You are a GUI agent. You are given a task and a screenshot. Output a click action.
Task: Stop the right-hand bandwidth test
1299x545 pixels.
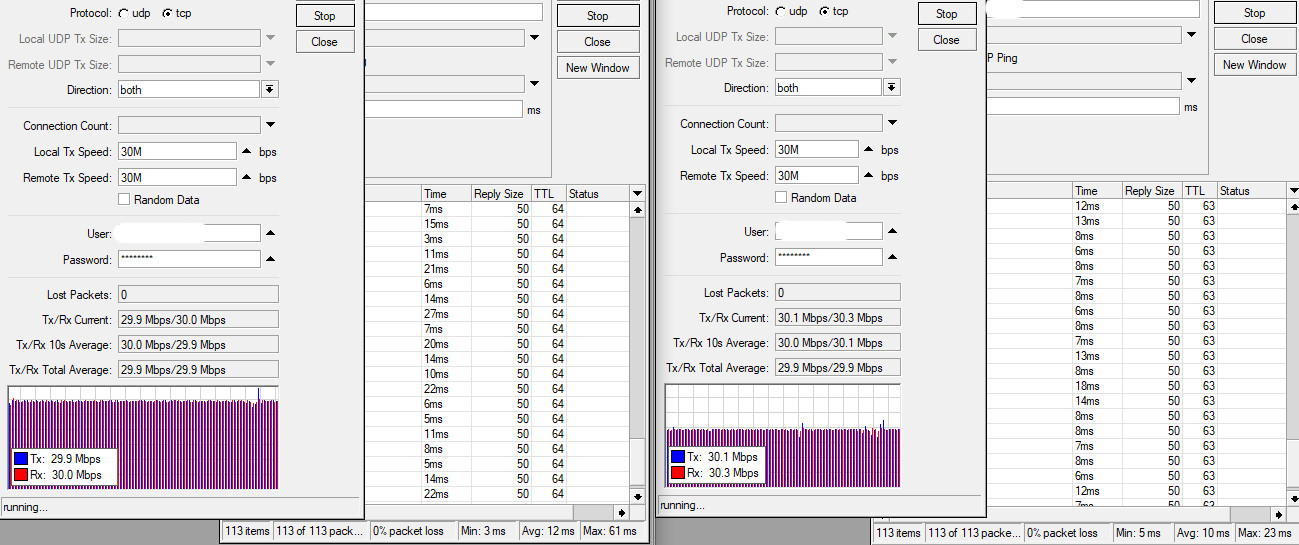coord(946,14)
